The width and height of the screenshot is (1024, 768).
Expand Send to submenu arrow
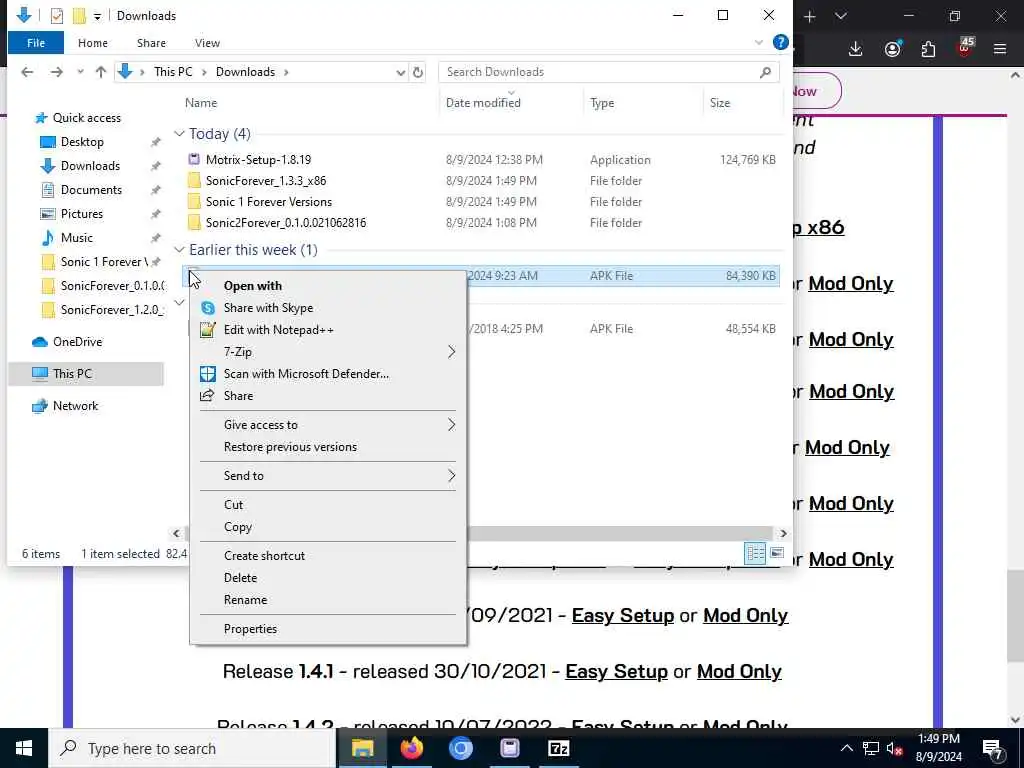point(451,476)
